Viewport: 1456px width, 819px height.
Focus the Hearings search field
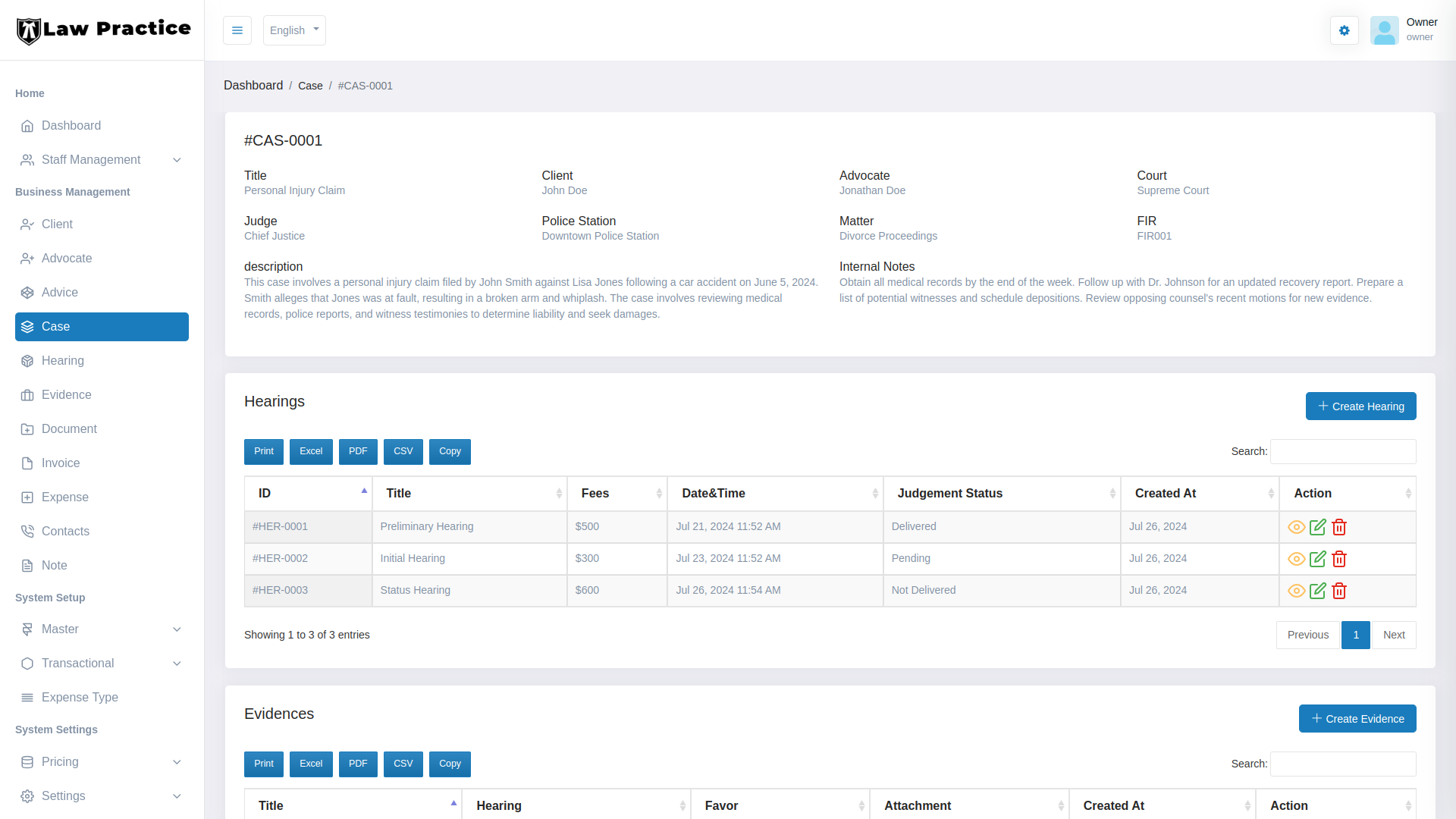coord(1342,451)
